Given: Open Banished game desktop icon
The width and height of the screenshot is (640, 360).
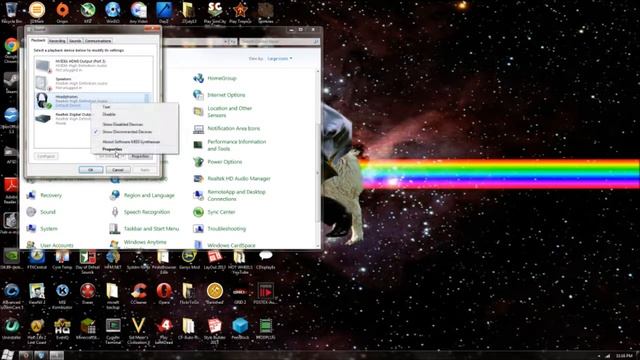Looking at the screenshot, I should [x=214, y=293].
